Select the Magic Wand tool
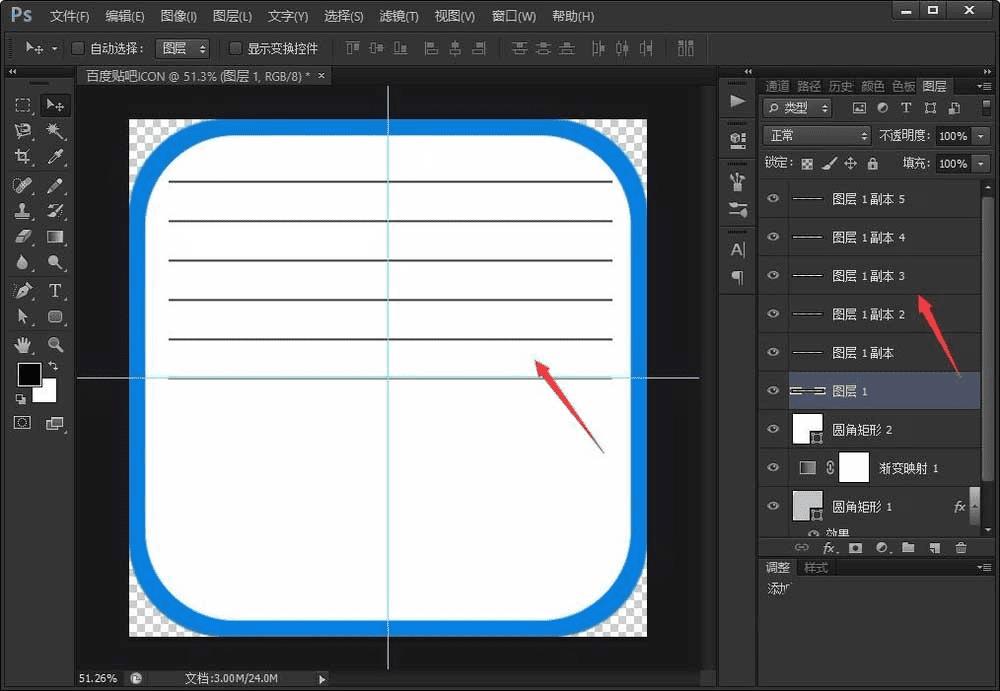The width and height of the screenshot is (1000, 691). 55,131
